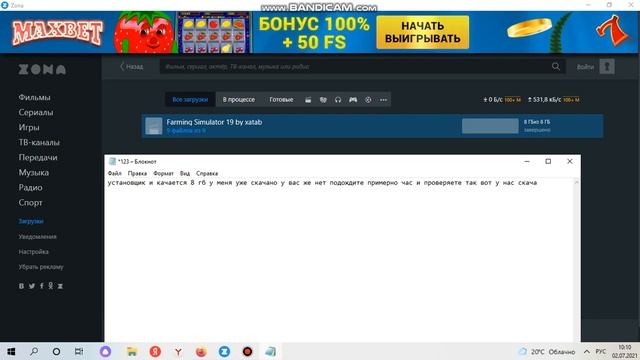Focus Zona search input field
The height and width of the screenshot is (360, 640).
pos(354,67)
